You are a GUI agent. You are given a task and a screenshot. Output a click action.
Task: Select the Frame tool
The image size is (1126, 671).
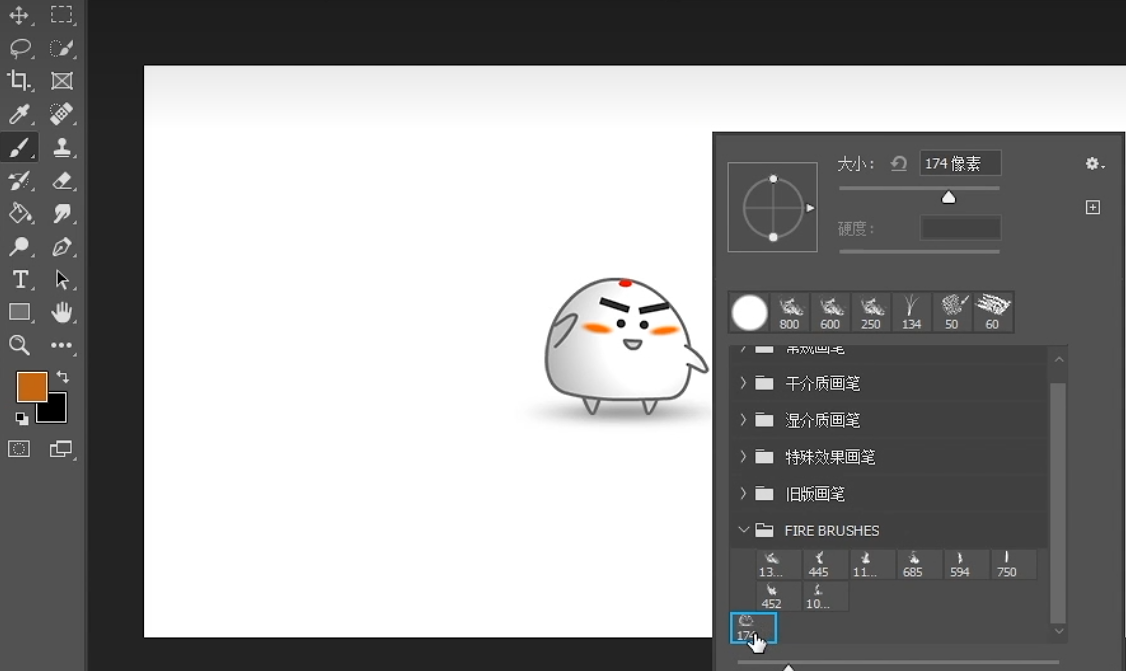61,80
